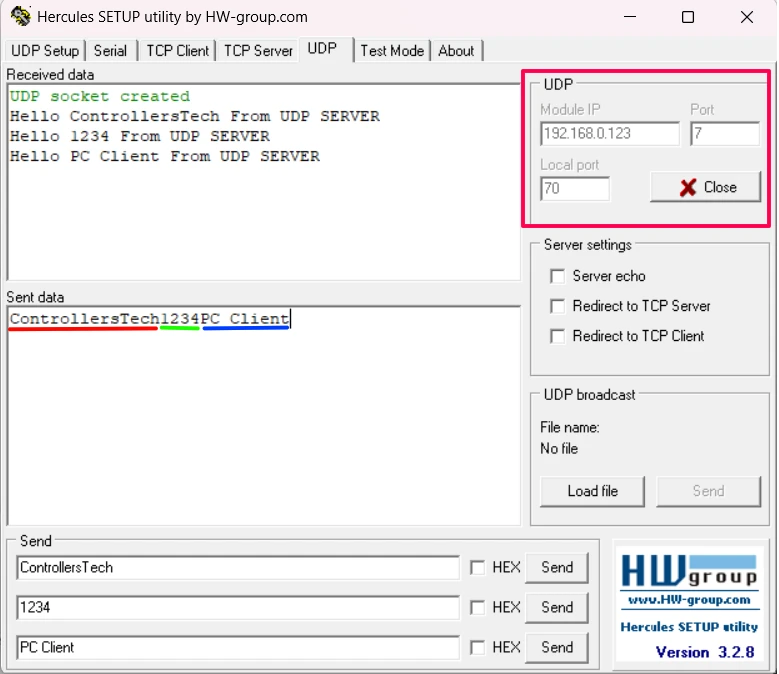The width and height of the screenshot is (779, 674).
Task: Click the Sent data text area
Action: [x=264, y=416]
